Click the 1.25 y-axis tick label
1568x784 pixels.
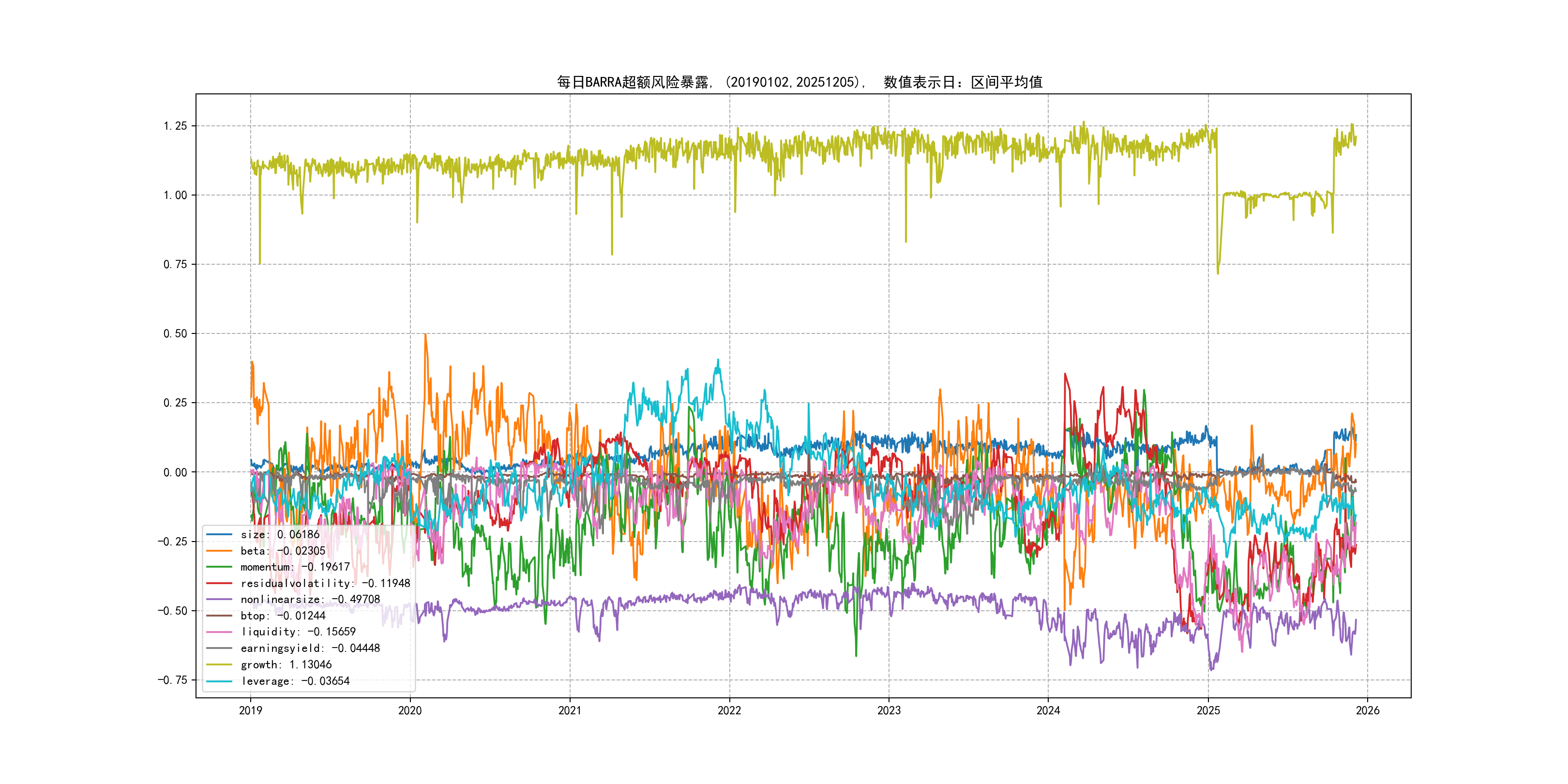(175, 126)
